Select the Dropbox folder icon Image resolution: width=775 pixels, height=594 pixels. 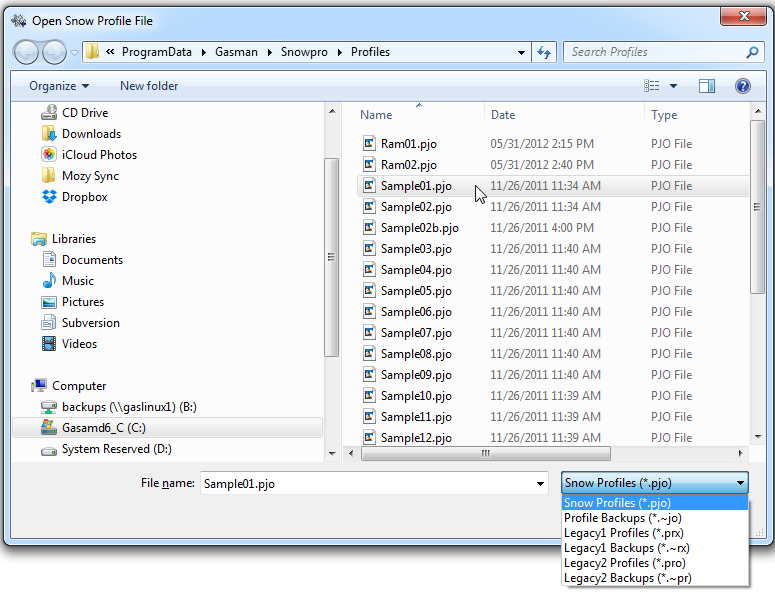[49, 197]
